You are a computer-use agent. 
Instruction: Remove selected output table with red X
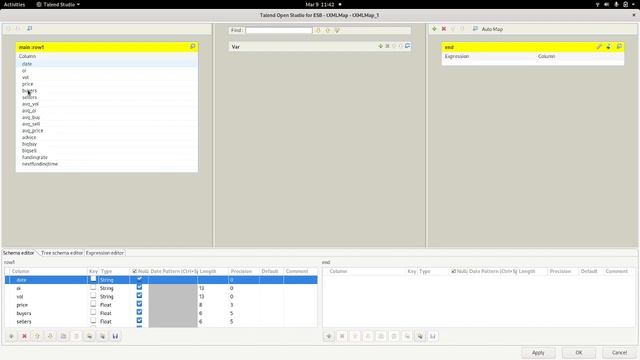pos(444,29)
